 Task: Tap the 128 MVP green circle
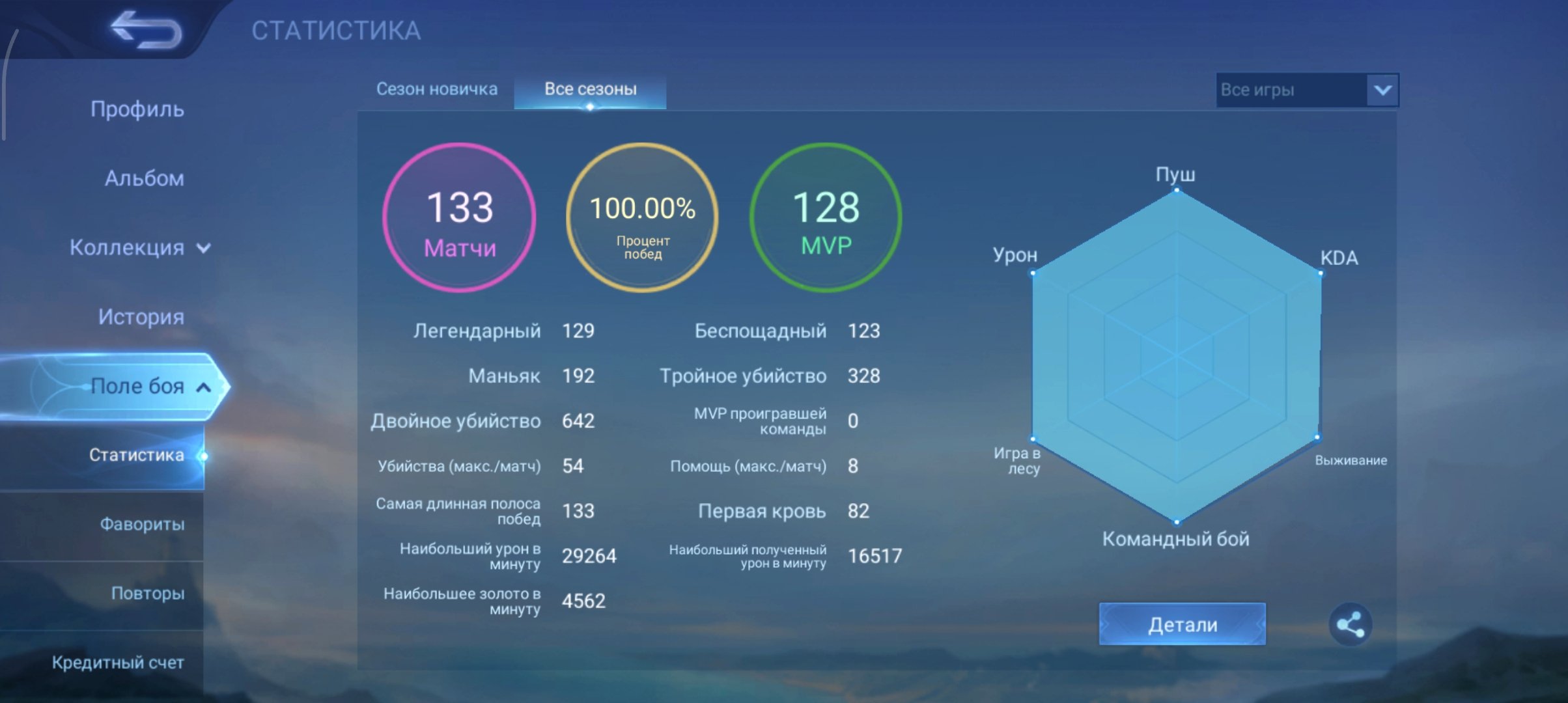coord(826,218)
